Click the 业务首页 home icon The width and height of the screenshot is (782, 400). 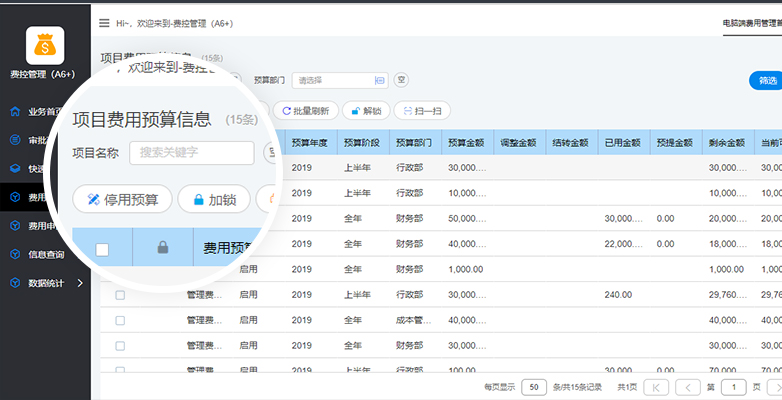(x=15, y=112)
